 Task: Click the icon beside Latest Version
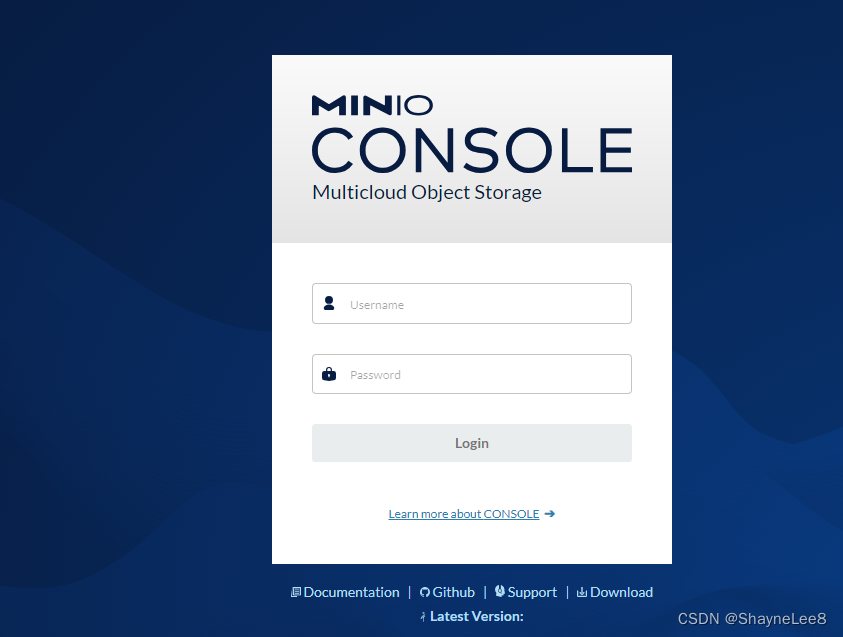423,617
